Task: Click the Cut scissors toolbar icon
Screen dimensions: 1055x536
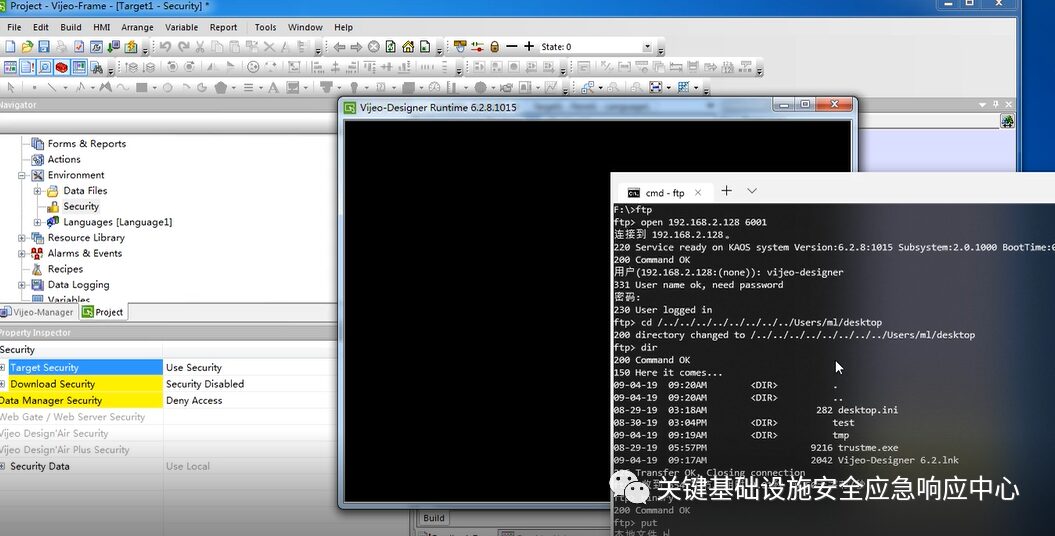Action: tap(200, 46)
